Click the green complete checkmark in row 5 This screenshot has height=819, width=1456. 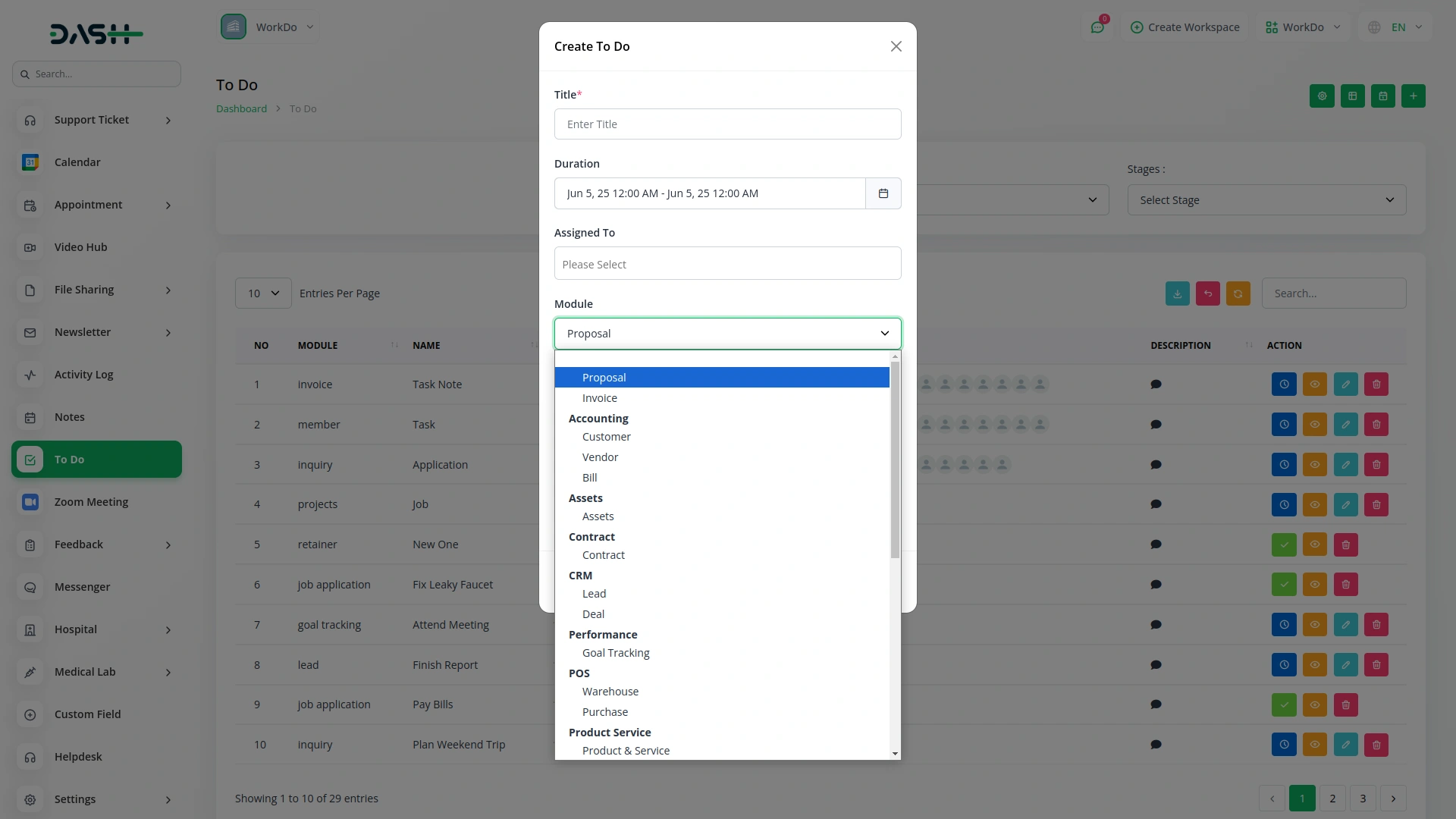1284,544
